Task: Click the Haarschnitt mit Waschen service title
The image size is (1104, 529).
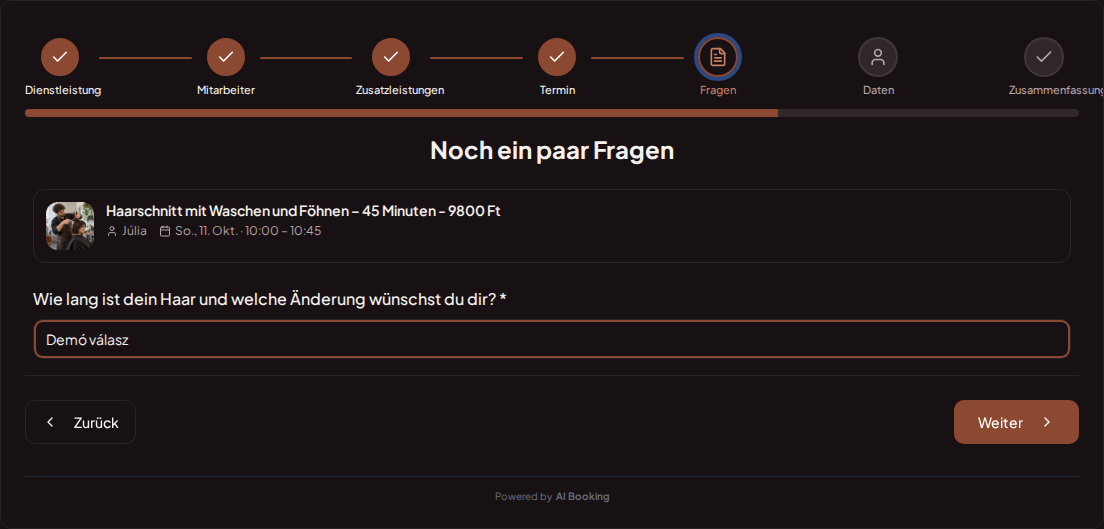Action: pyautogui.click(x=303, y=211)
